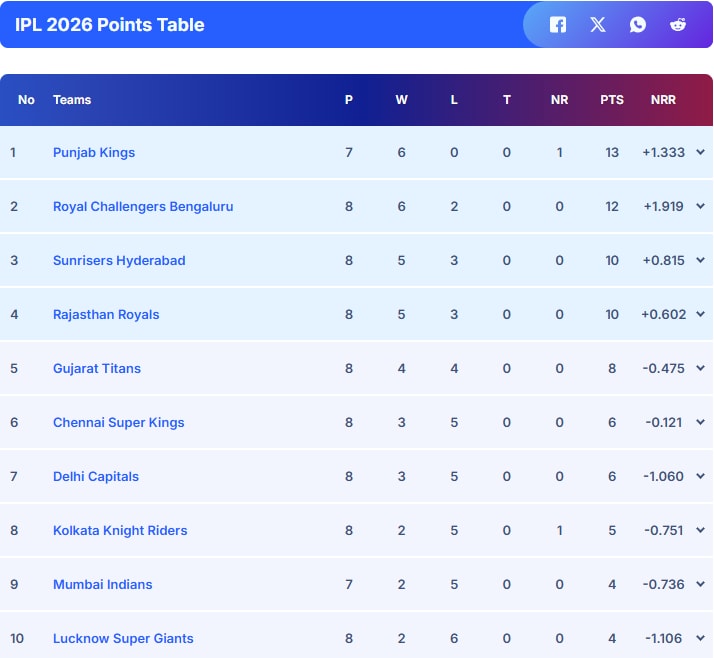Image resolution: width=714 pixels, height=658 pixels.
Task: Share points table on Facebook
Action: (558, 25)
